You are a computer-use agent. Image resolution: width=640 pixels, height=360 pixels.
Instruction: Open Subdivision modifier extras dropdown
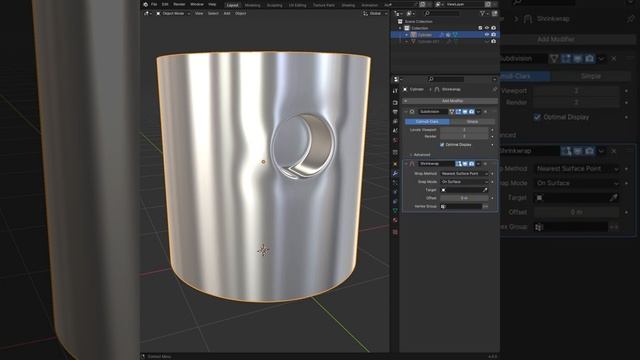point(478,111)
